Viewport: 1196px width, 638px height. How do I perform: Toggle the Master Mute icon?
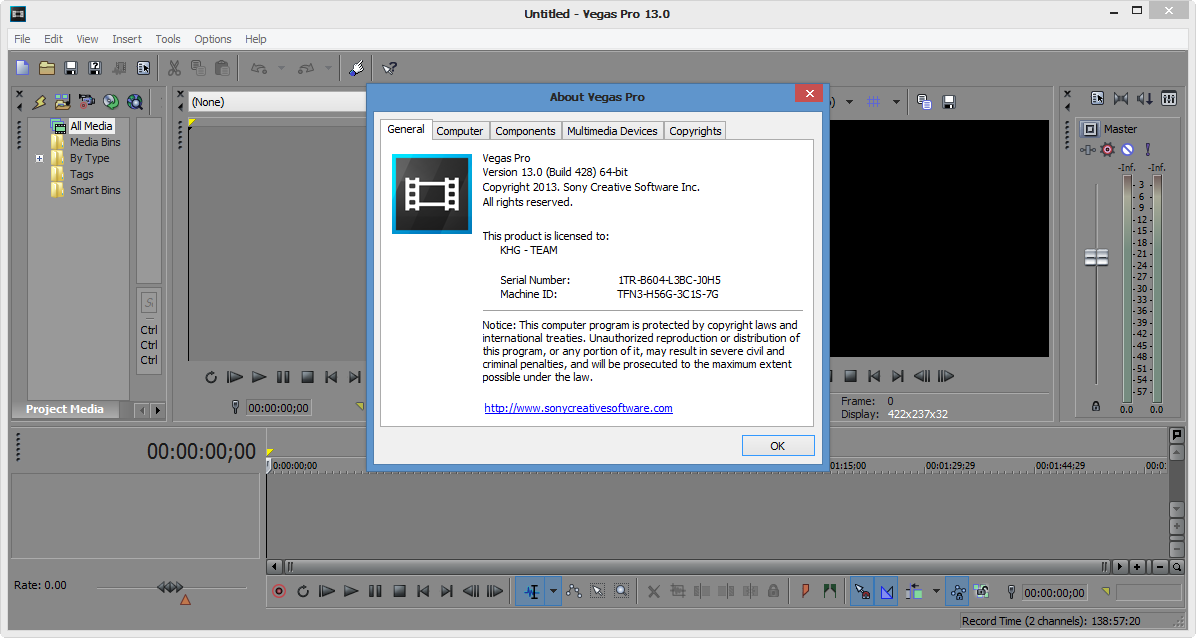pyautogui.click(x=1128, y=150)
